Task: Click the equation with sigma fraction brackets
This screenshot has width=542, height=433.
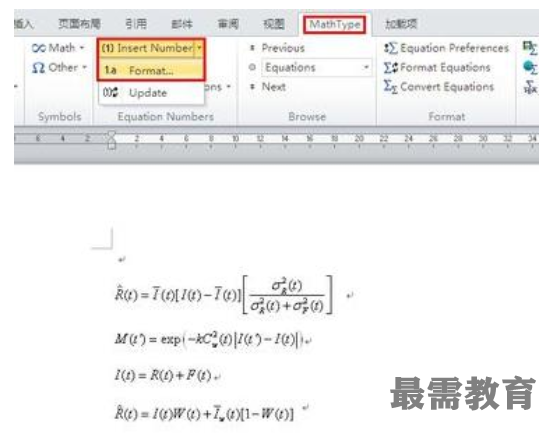Action: (x=224, y=295)
